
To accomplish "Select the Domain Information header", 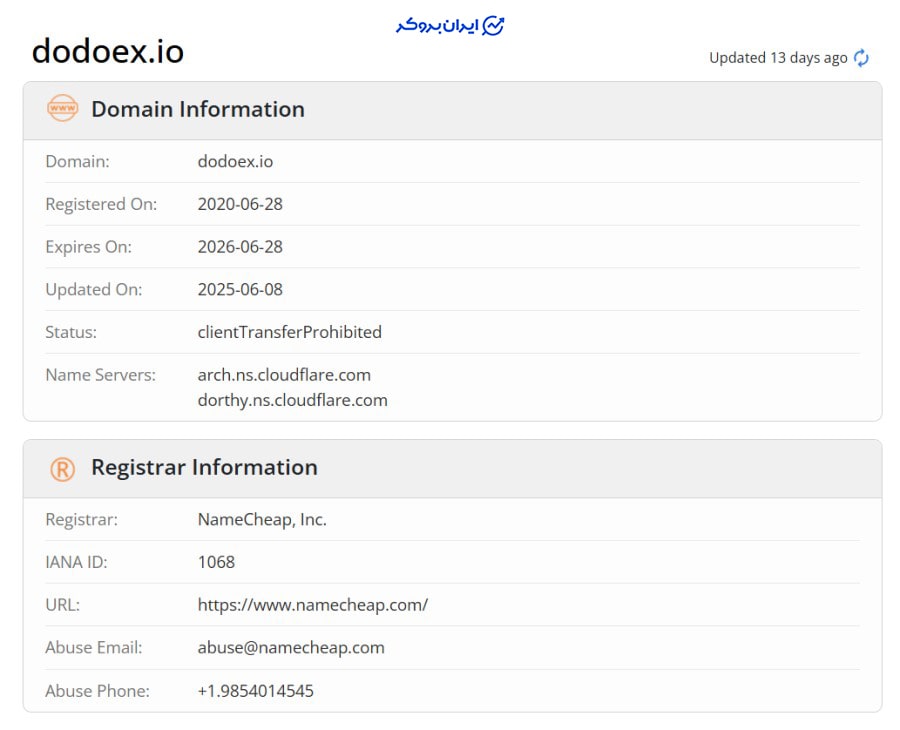I will 197,109.
